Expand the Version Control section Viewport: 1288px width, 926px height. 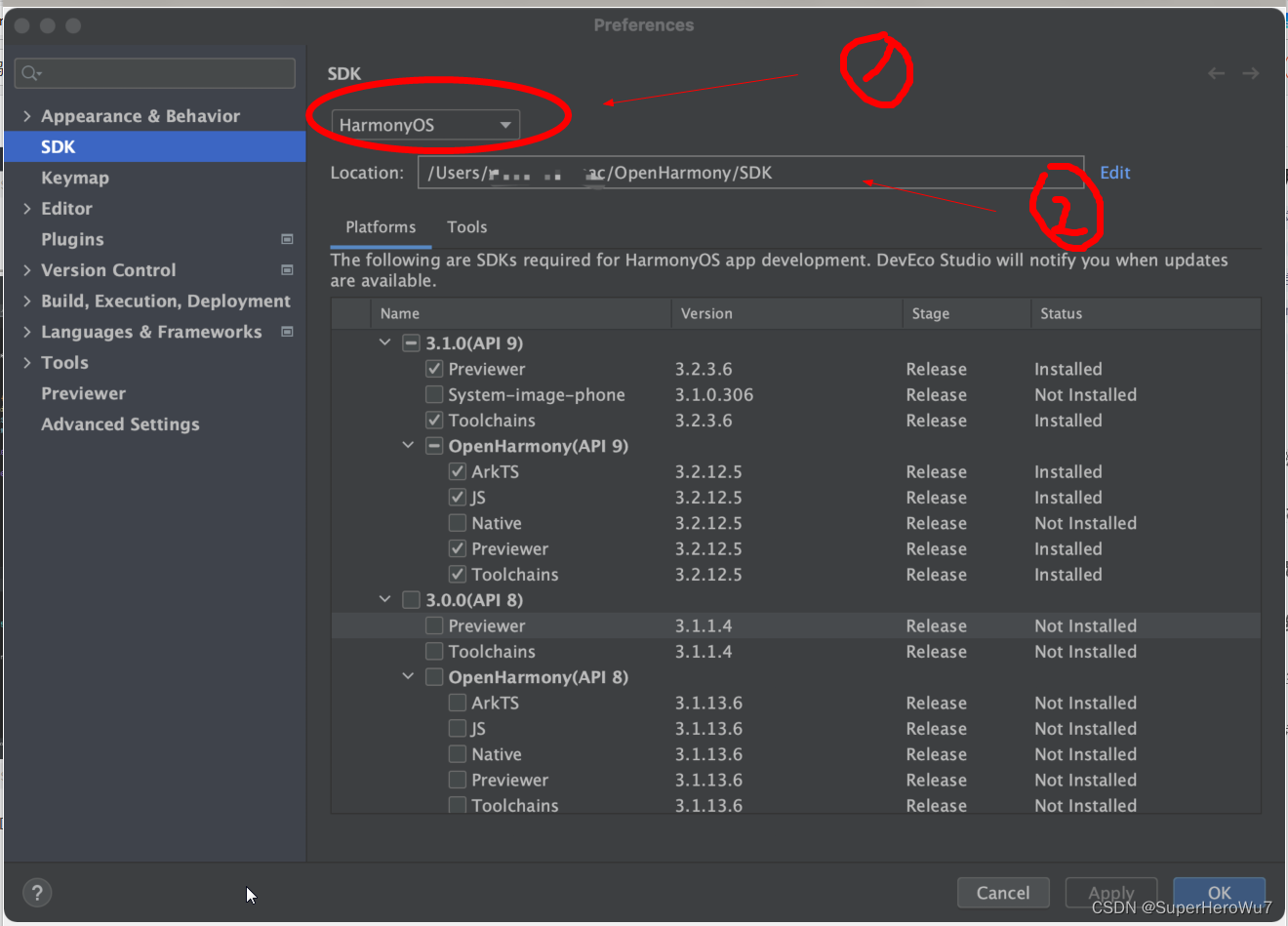click(27, 270)
